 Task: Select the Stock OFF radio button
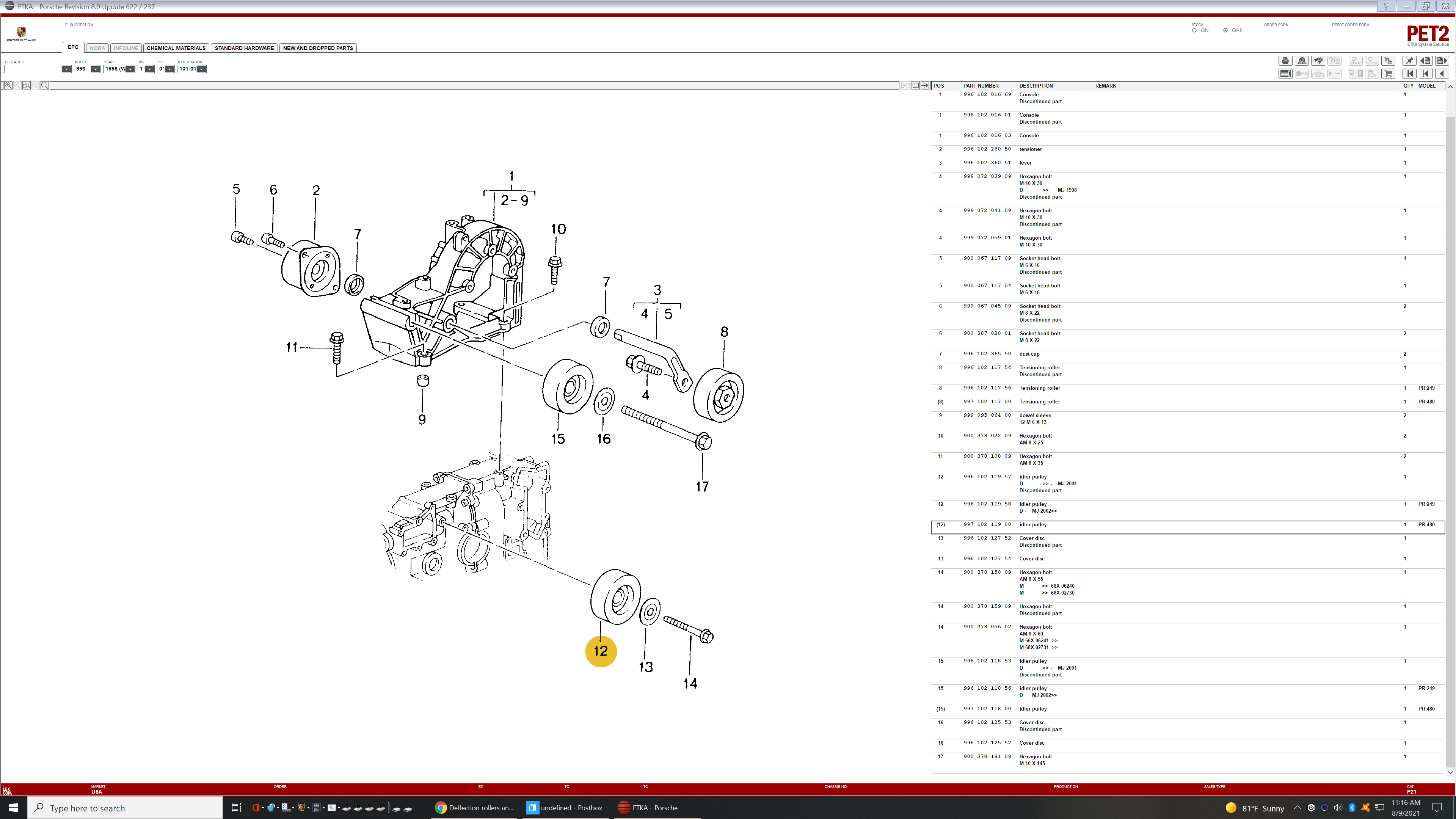coord(1225,30)
